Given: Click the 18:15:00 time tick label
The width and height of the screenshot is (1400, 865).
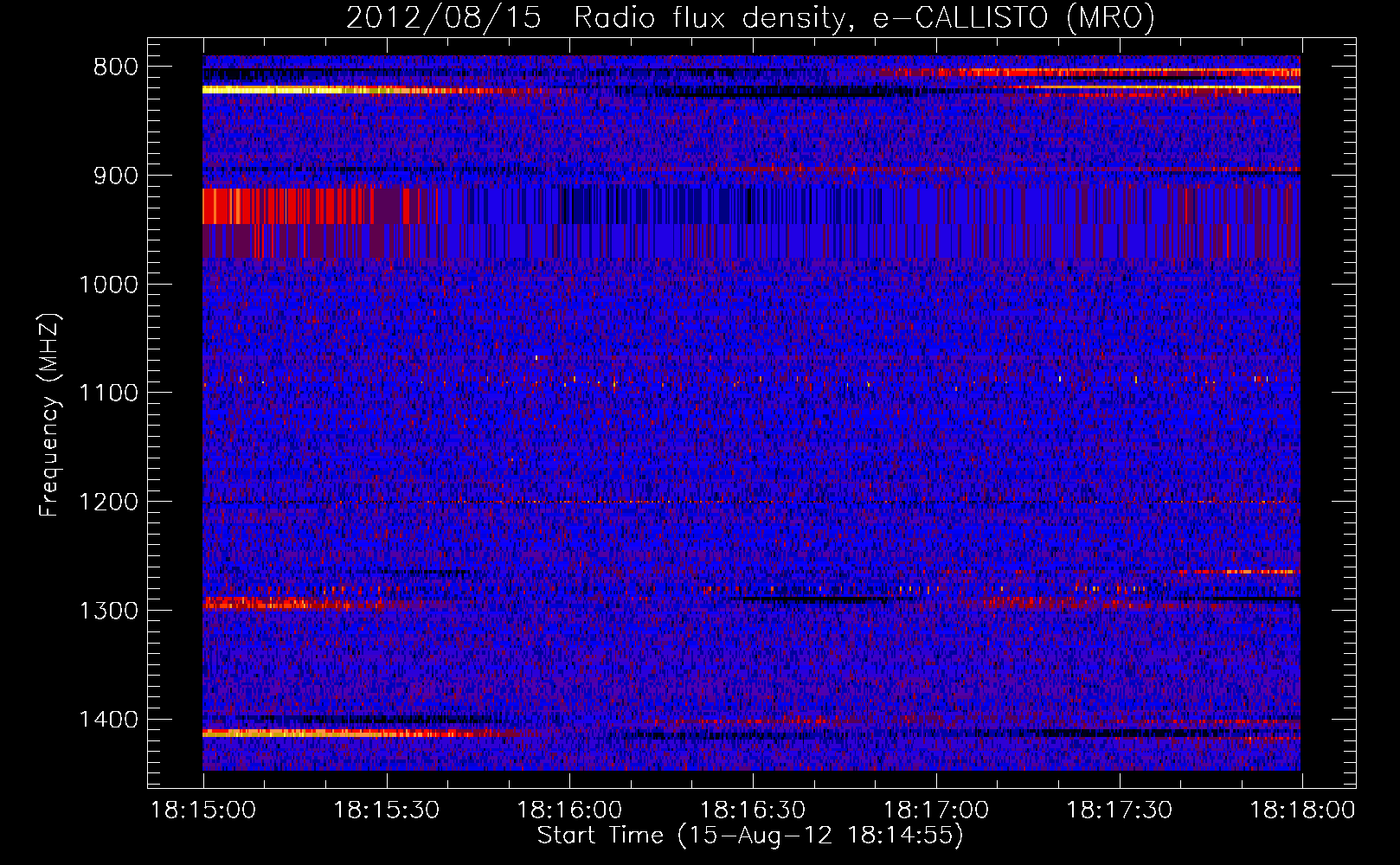Looking at the screenshot, I should pyautogui.click(x=203, y=811).
